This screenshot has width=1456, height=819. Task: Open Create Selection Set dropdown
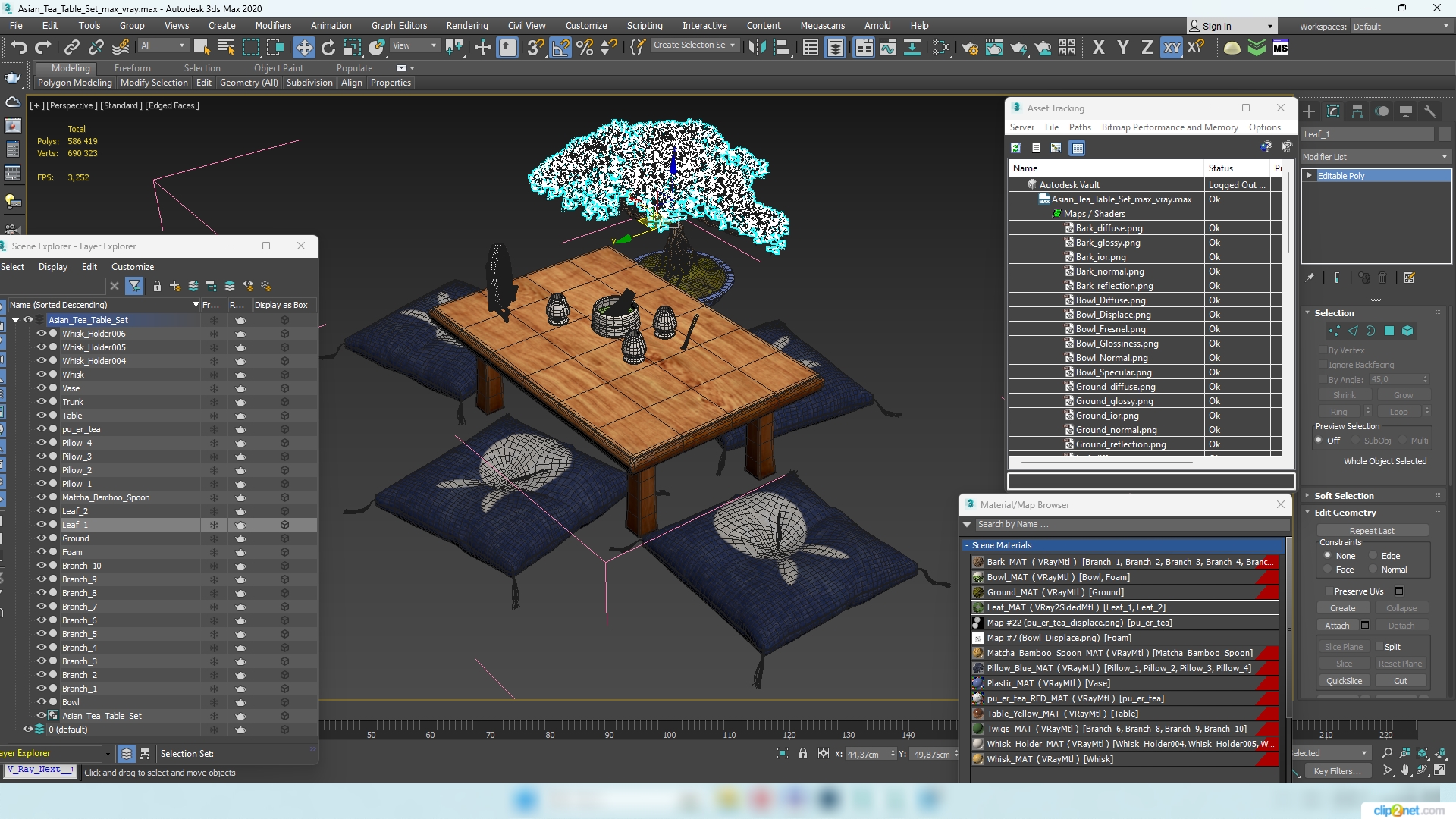pos(694,45)
